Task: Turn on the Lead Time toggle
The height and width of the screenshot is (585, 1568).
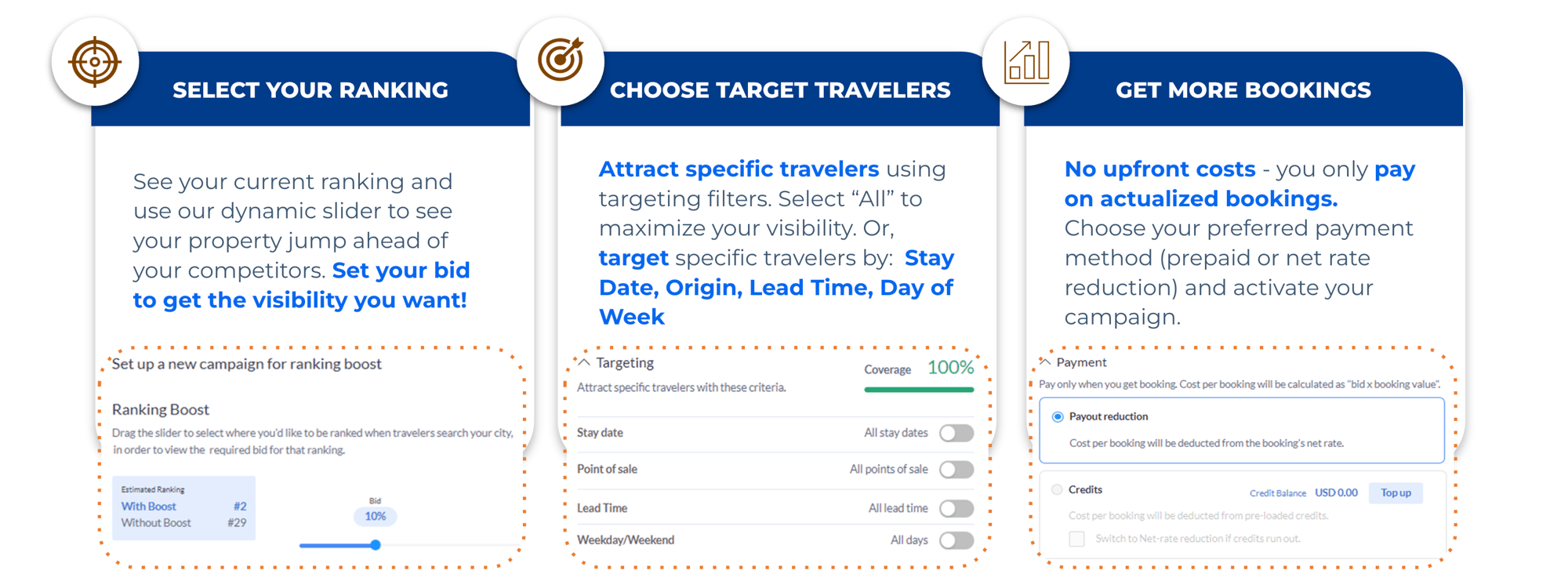Action: point(956,508)
